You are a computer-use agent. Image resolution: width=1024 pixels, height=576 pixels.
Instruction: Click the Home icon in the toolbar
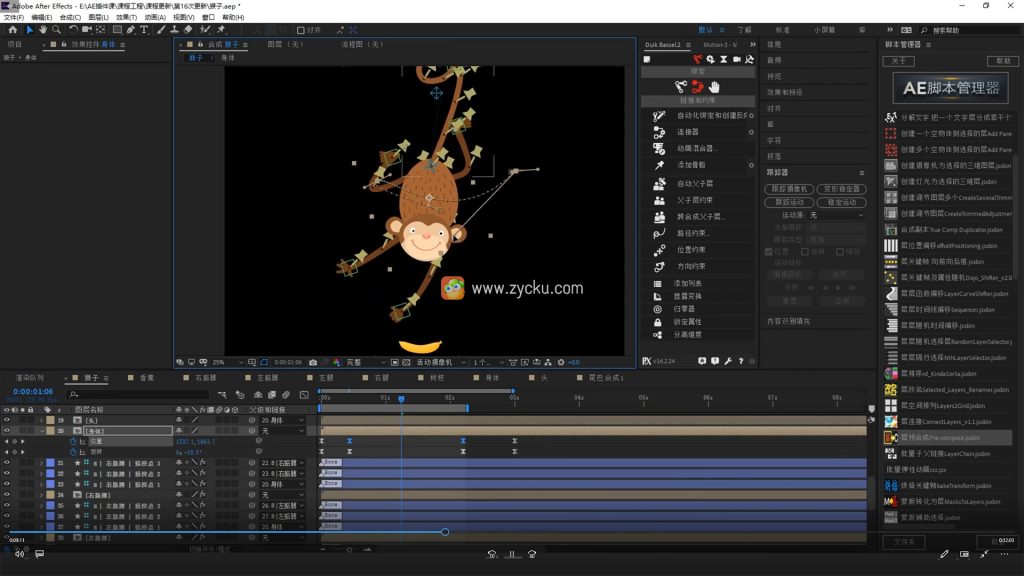coord(12,30)
